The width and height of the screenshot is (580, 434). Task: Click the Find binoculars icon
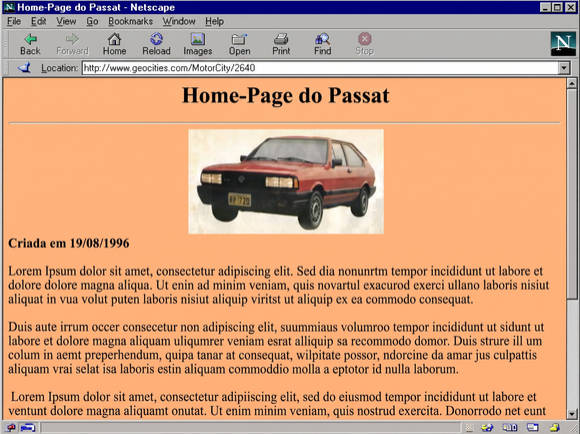(x=323, y=44)
